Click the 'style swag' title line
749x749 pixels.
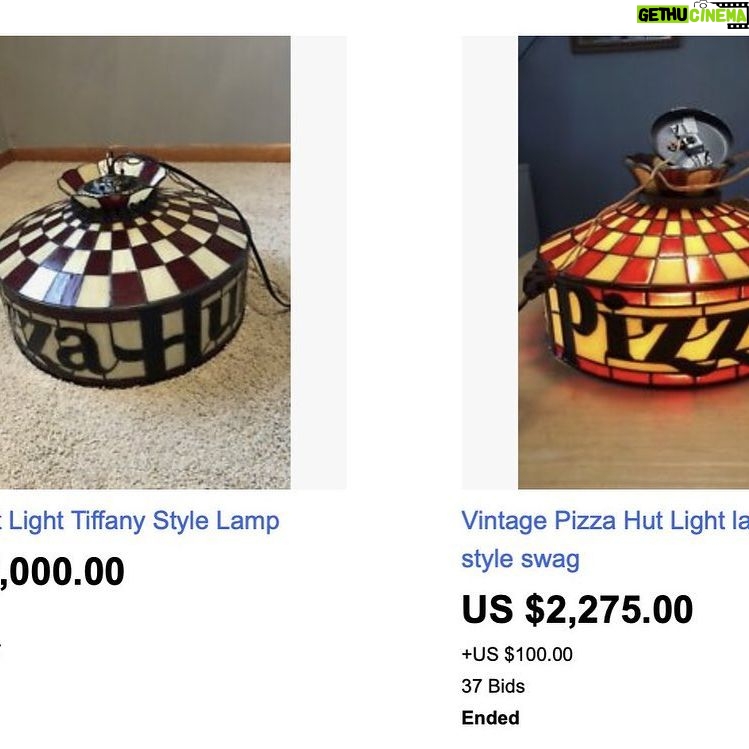click(520, 559)
